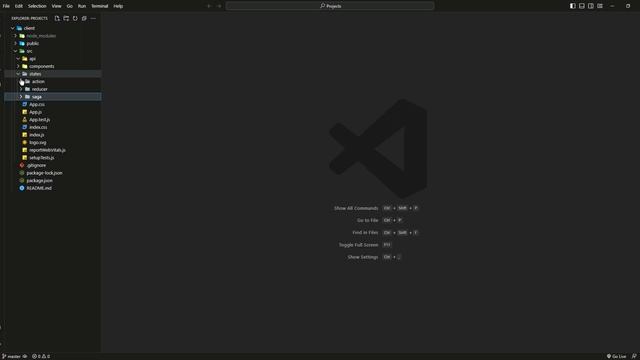Open the Selection menu

(37, 6)
